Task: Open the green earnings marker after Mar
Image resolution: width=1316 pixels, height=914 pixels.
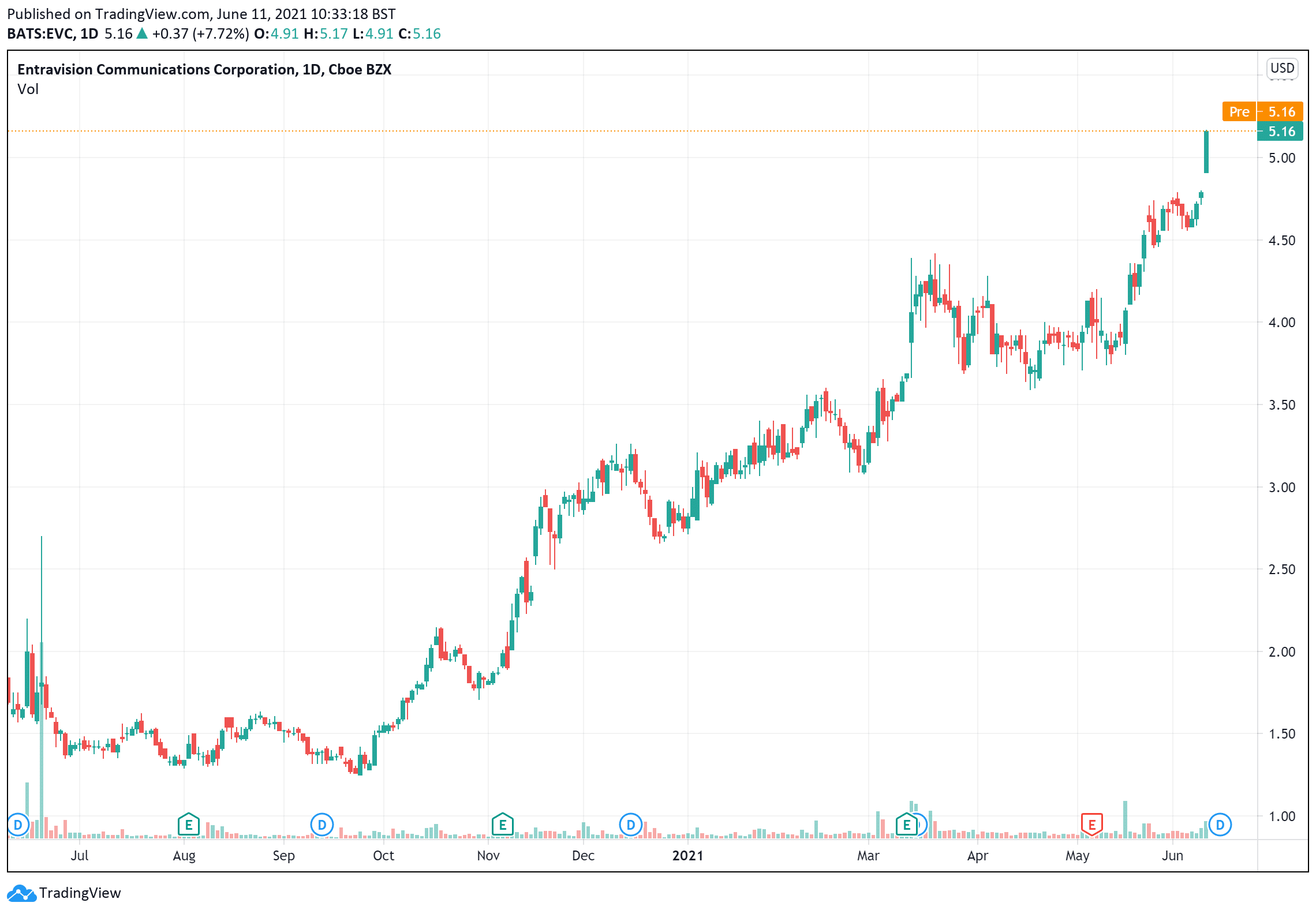Action: [906, 825]
